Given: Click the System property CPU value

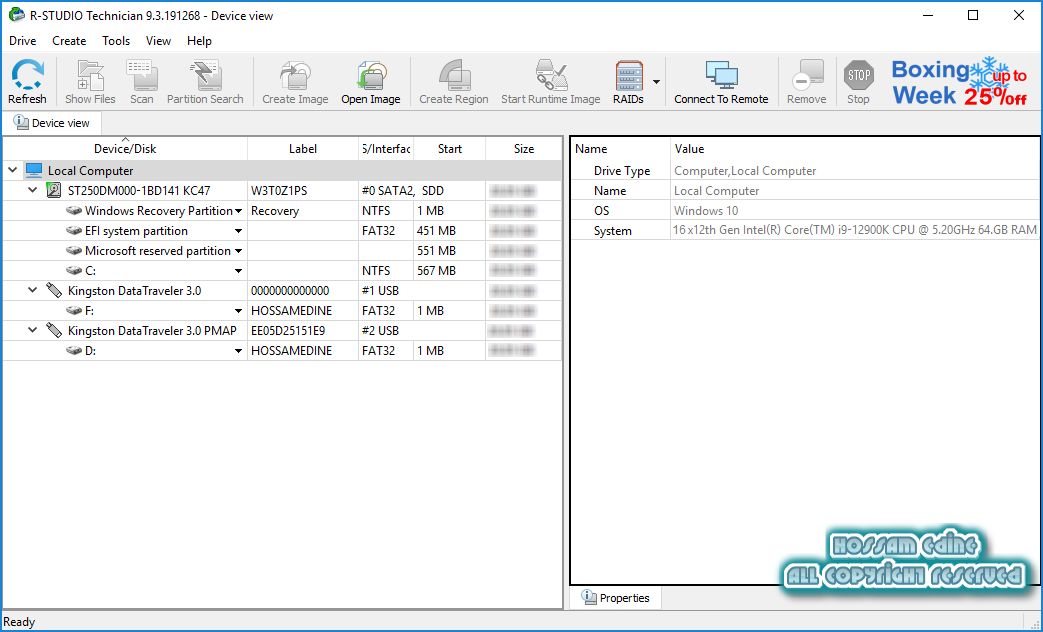Looking at the screenshot, I should (855, 230).
